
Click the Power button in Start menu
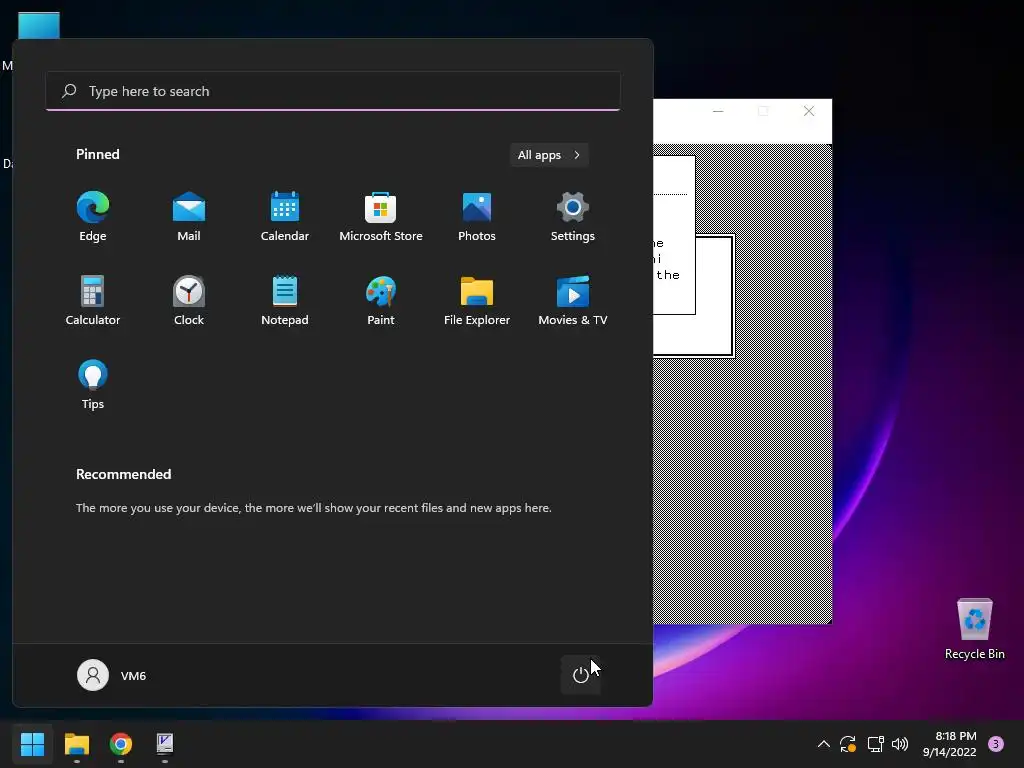click(581, 675)
